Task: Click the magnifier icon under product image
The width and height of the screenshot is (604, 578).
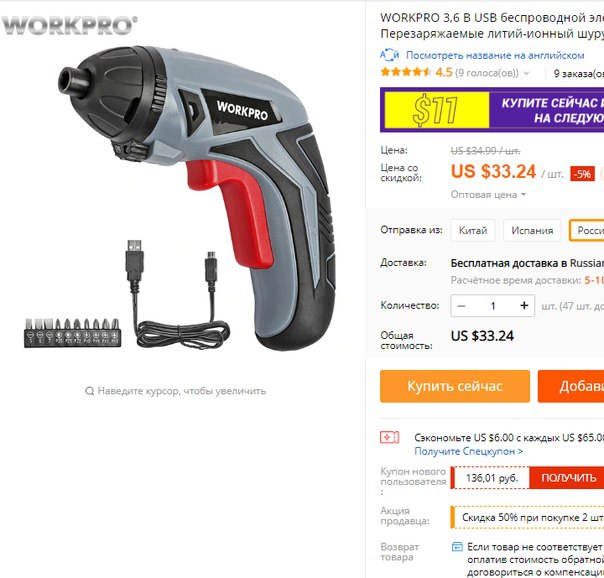Action: click(89, 391)
